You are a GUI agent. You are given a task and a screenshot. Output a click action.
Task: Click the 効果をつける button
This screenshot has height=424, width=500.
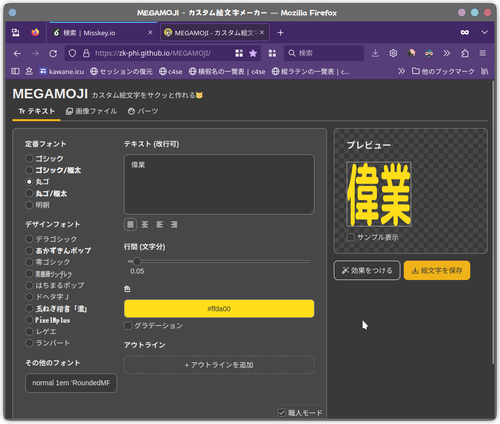(x=367, y=270)
